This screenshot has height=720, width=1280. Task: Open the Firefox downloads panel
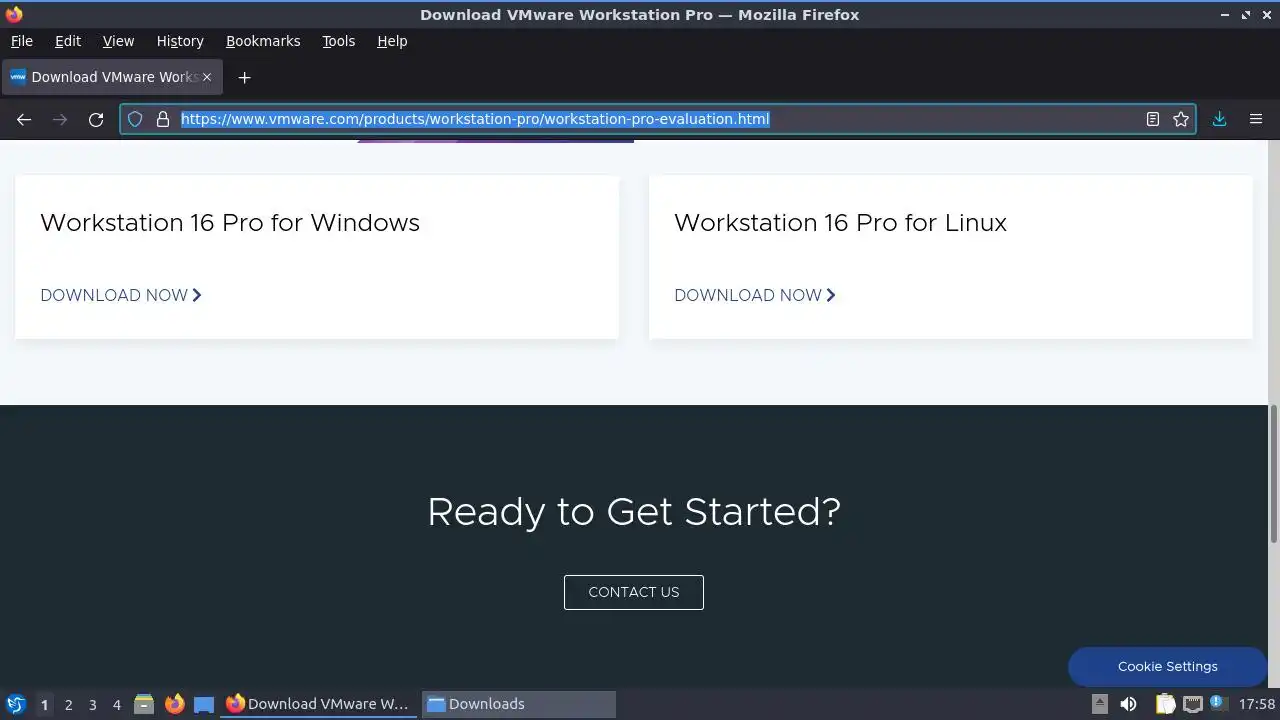point(1220,119)
